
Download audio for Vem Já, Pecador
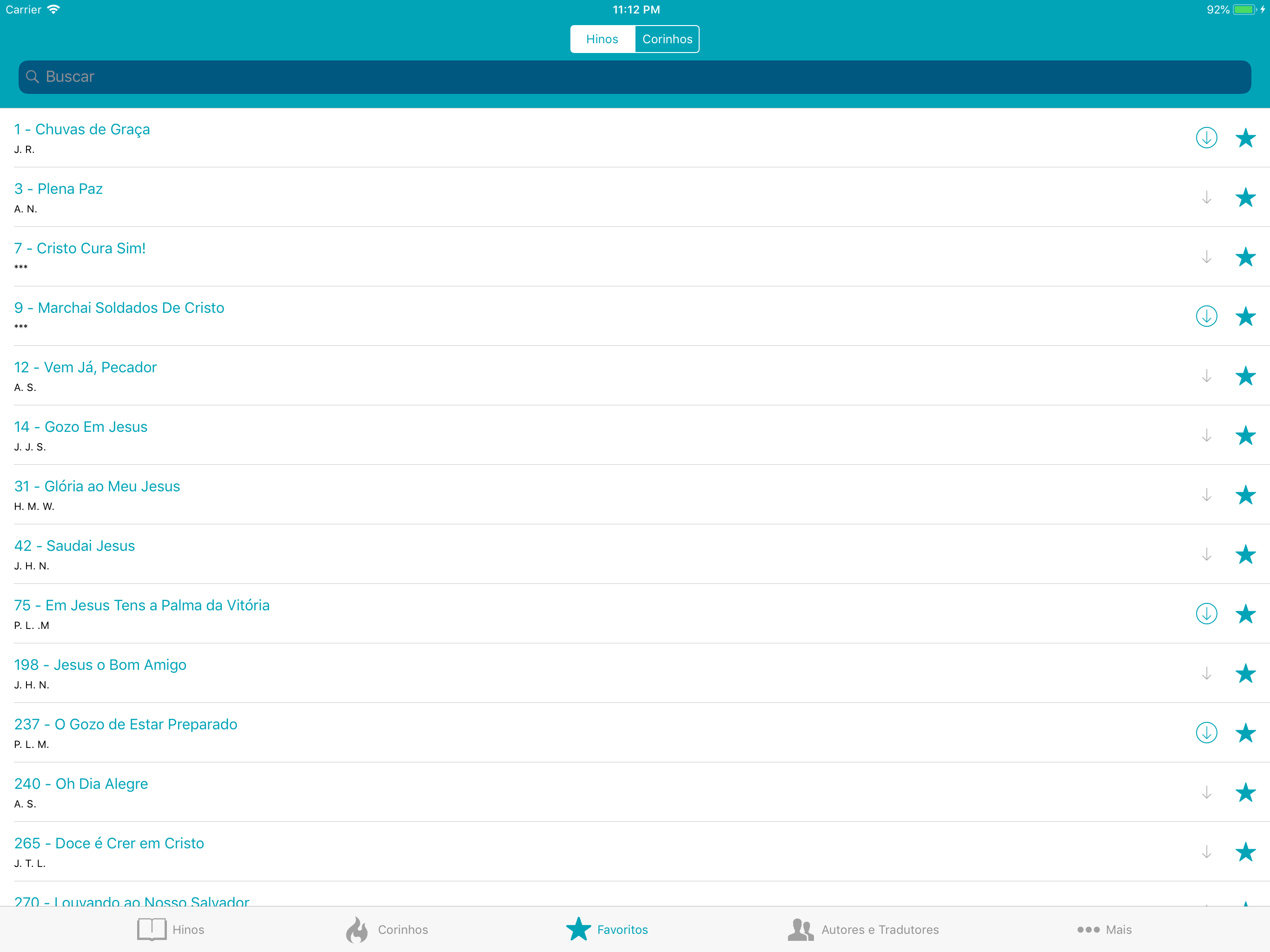point(1206,376)
